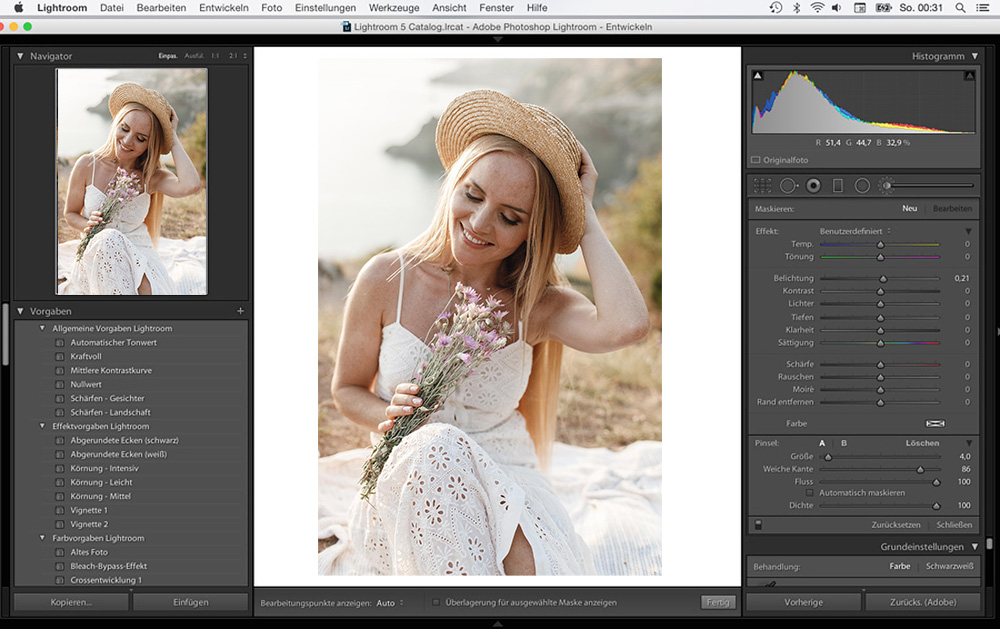
Task: Click the Bluetooth menu bar icon
Action: pos(796,8)
